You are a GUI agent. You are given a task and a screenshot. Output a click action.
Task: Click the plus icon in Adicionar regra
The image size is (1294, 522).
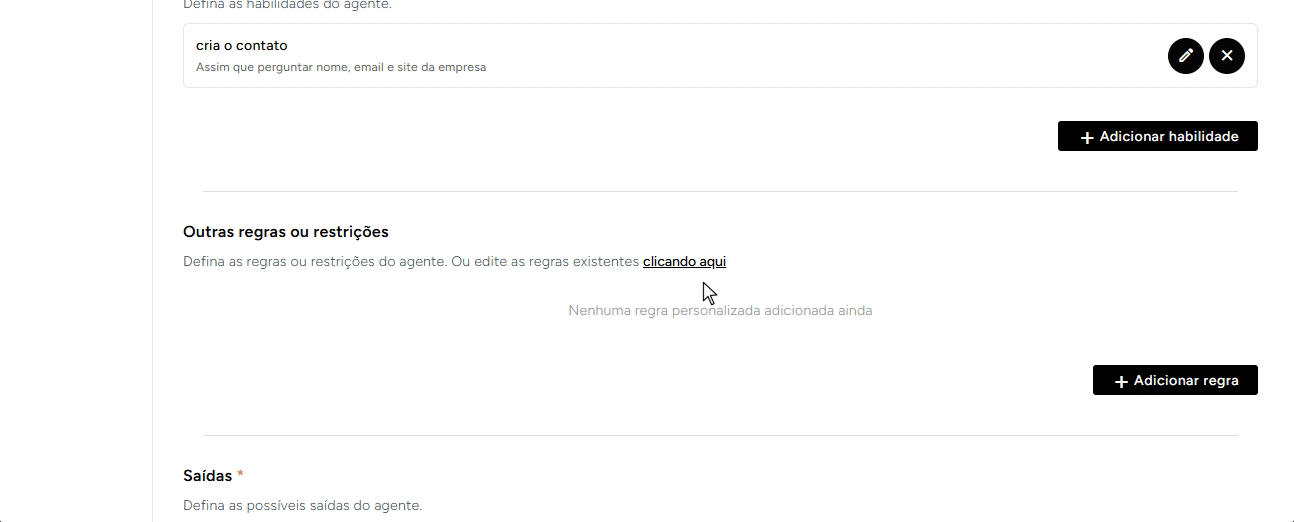coord(1121,381)
